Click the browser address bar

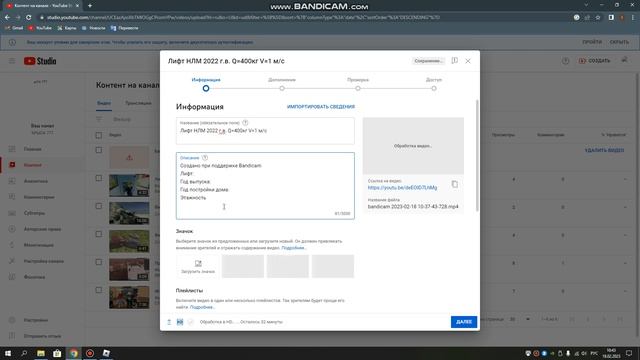click(302, 18)
